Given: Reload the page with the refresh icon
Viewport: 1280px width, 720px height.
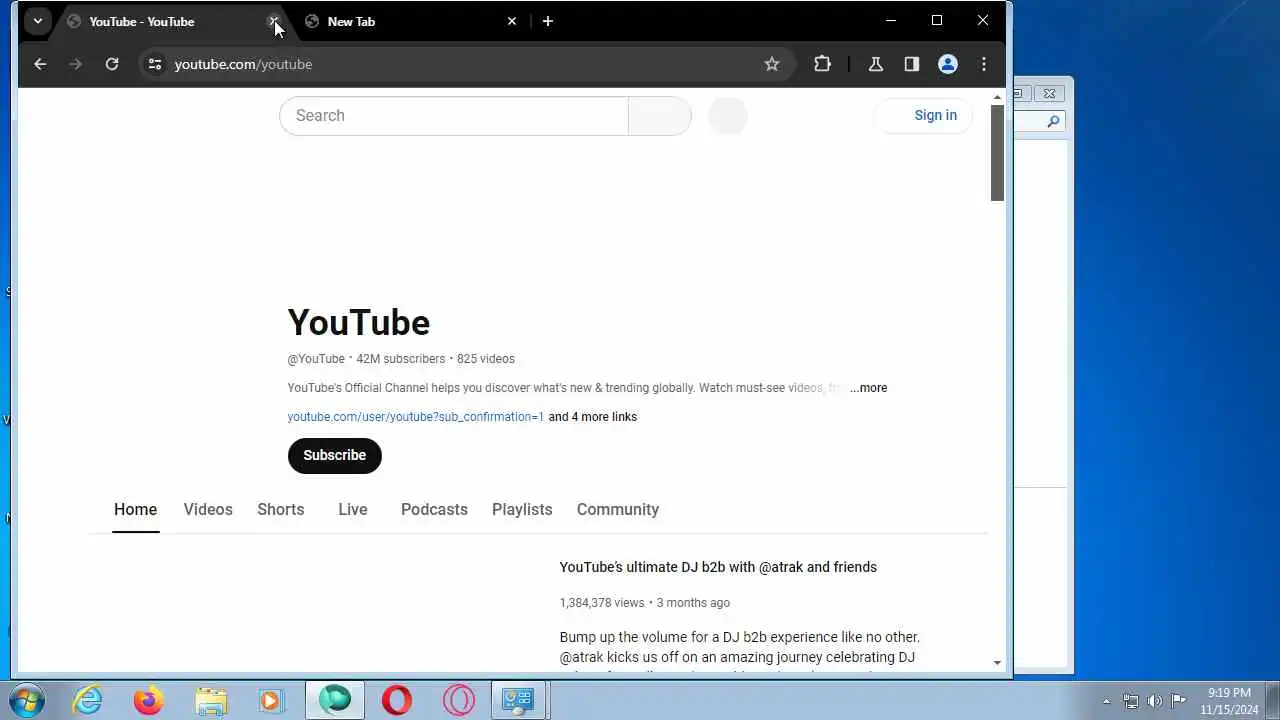Looking at the screenshot, I should 112,64.
